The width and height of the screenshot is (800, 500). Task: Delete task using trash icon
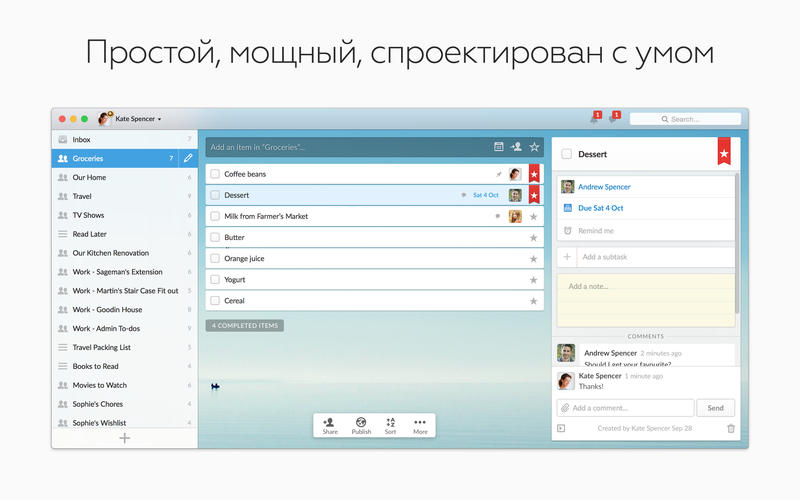click(x=730, y=428)
